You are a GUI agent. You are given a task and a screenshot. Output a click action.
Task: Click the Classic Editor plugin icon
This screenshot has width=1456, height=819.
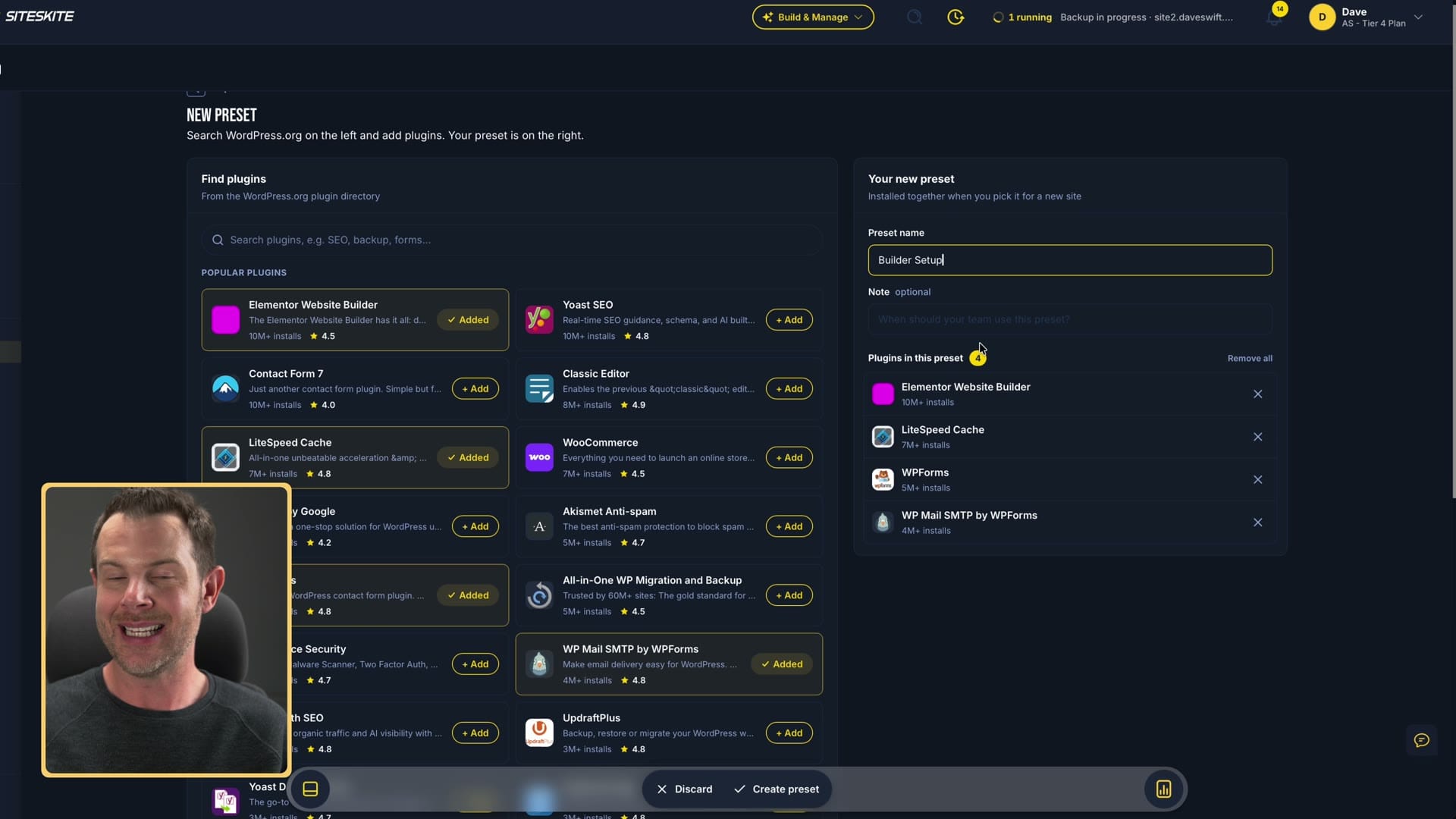click(539, 388)
